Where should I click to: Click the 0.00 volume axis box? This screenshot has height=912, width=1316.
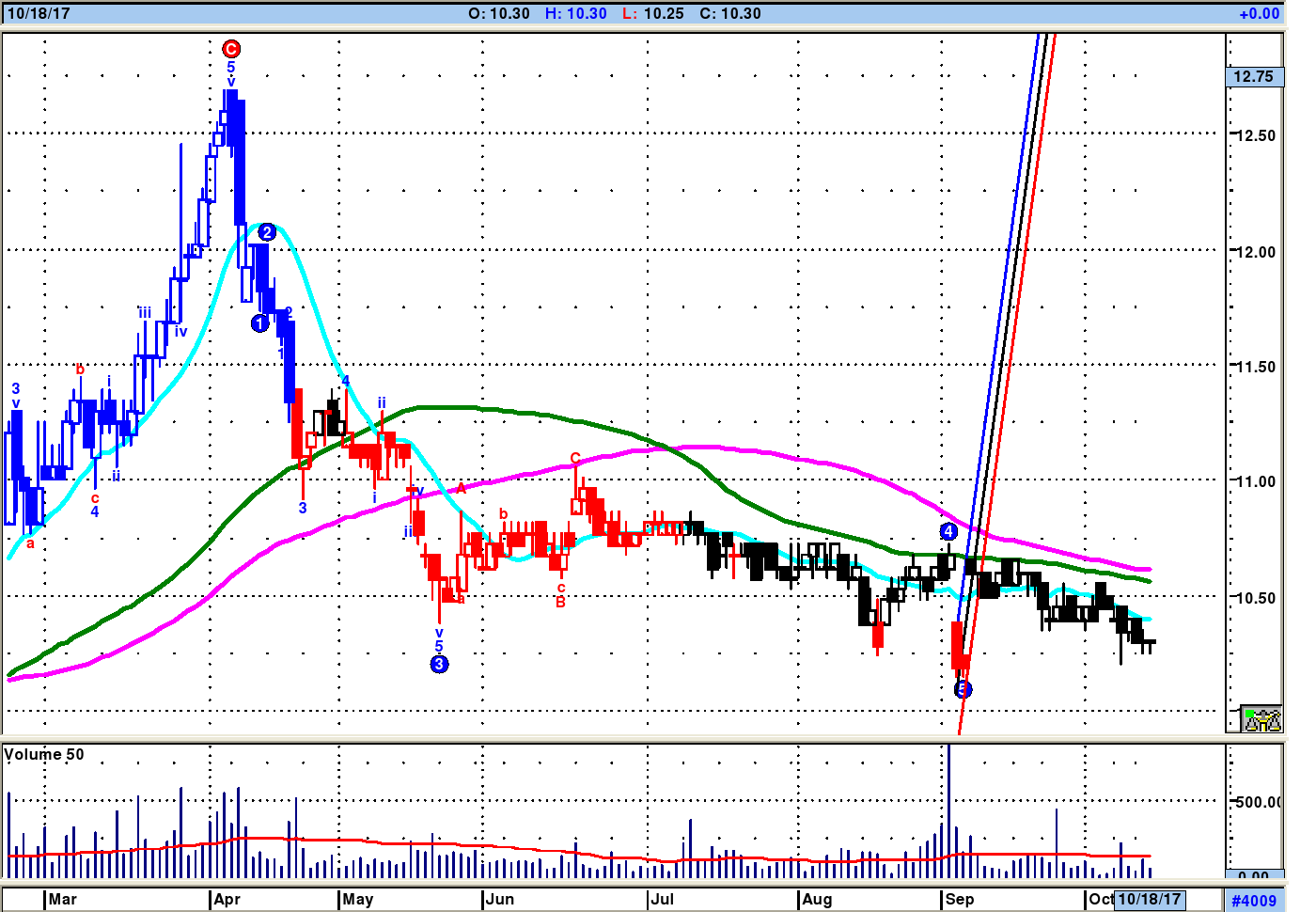pyautogui.click(x=1254, y=875)
